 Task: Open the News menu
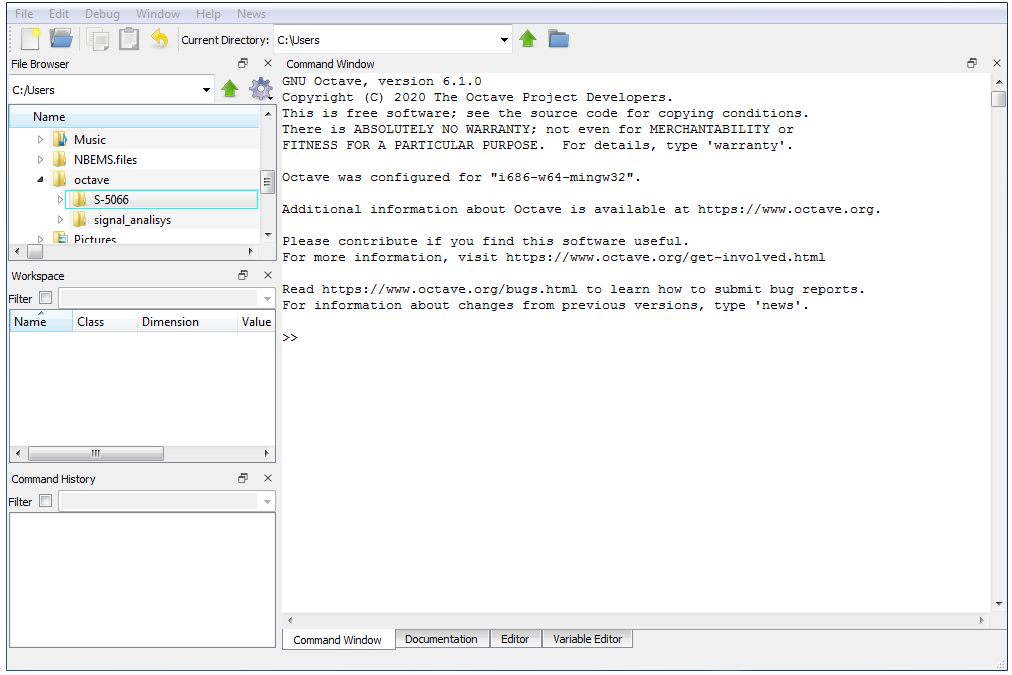pos(251,14)
